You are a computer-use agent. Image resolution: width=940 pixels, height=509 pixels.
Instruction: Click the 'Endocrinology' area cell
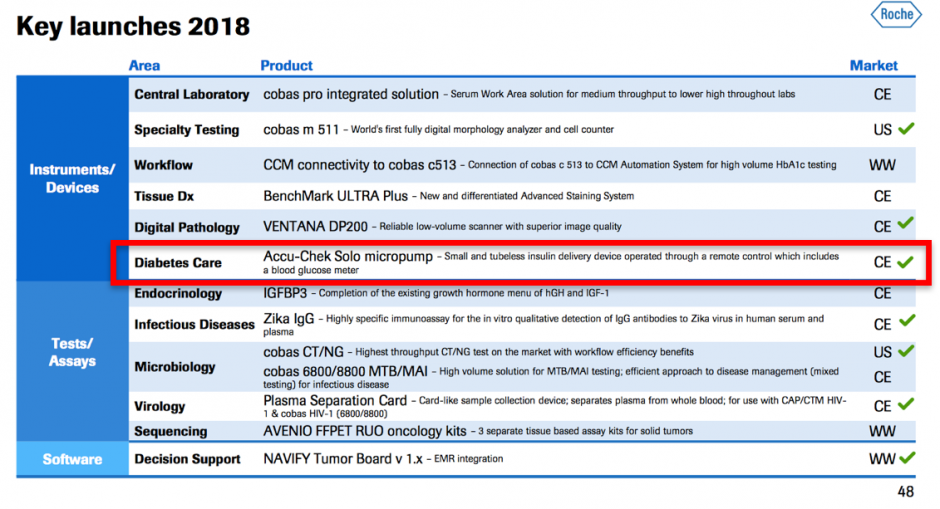178,293
